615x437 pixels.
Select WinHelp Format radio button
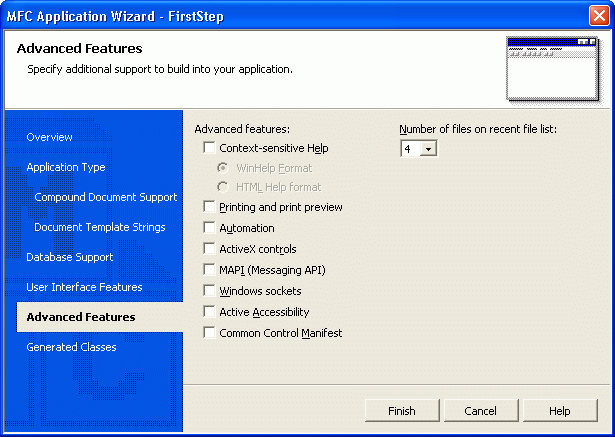(223, 168)
